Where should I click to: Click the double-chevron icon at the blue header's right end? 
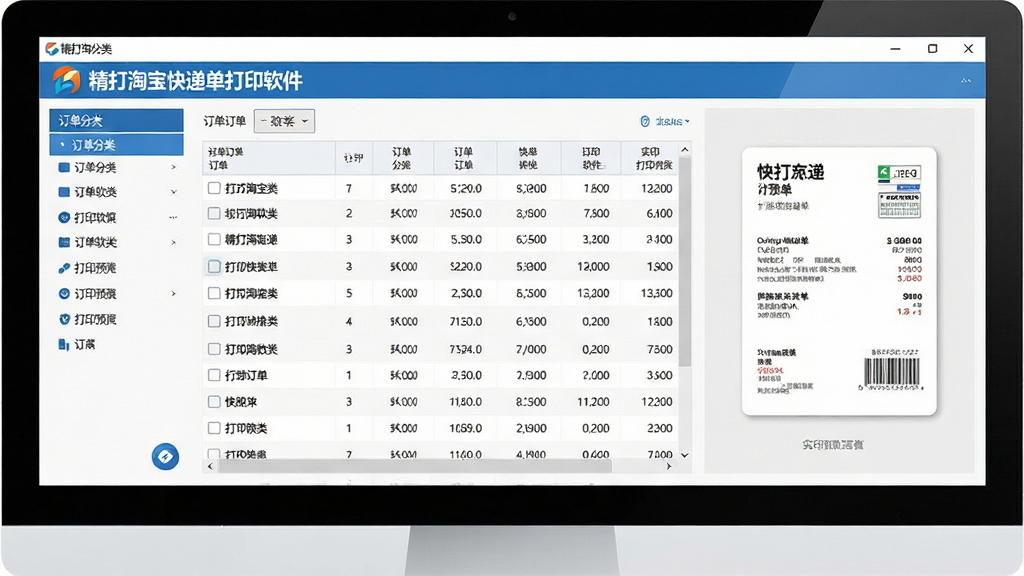[x=966, y=80]
